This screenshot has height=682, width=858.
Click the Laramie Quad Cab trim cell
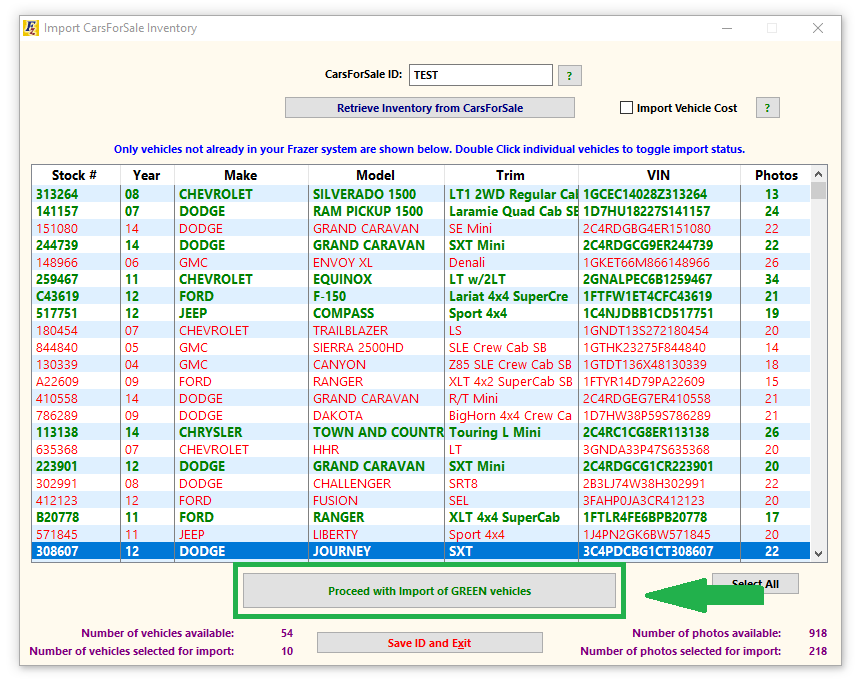(511, 211)
